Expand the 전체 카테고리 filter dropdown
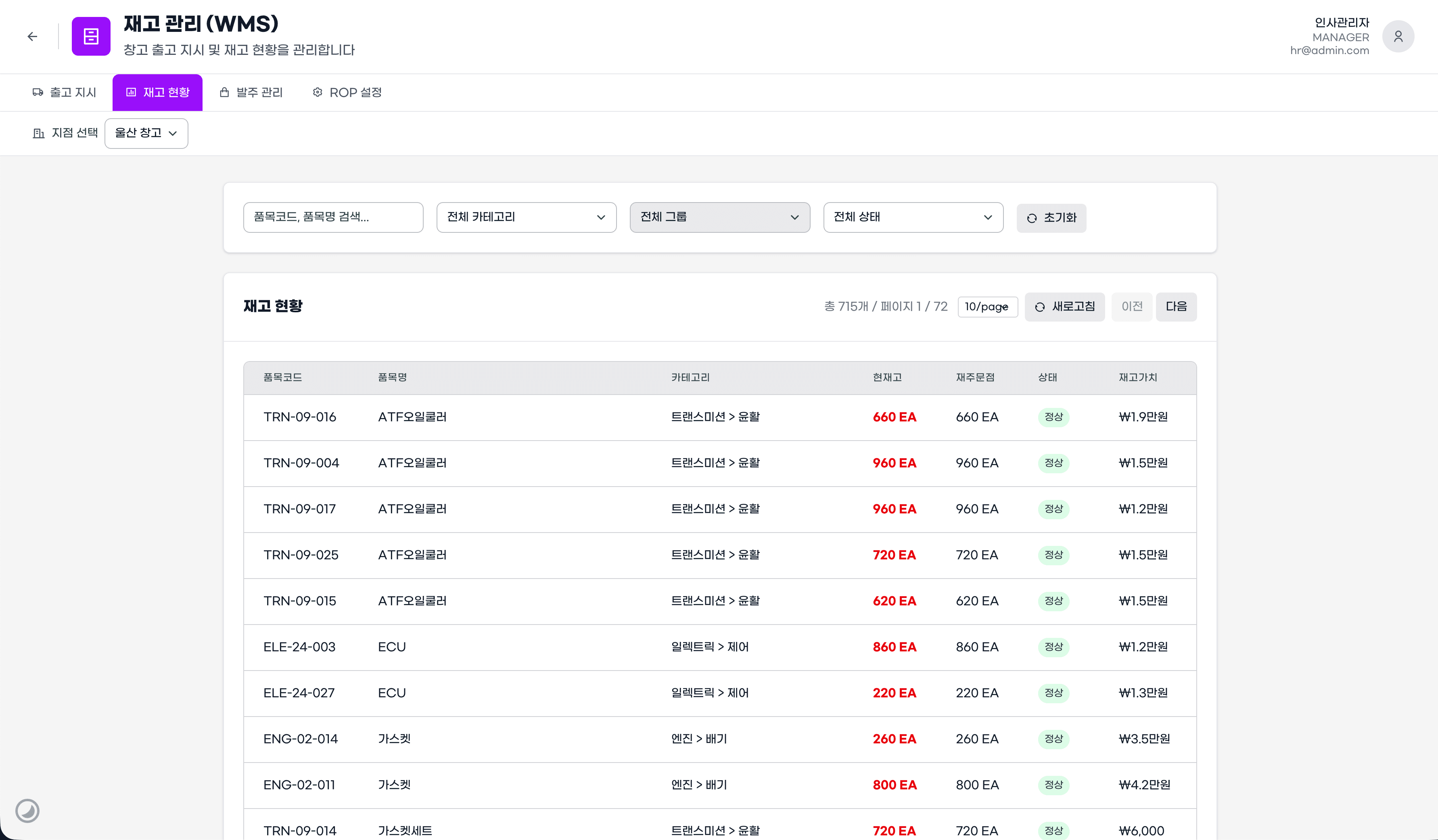1438x840 pixels. (526, 217)
